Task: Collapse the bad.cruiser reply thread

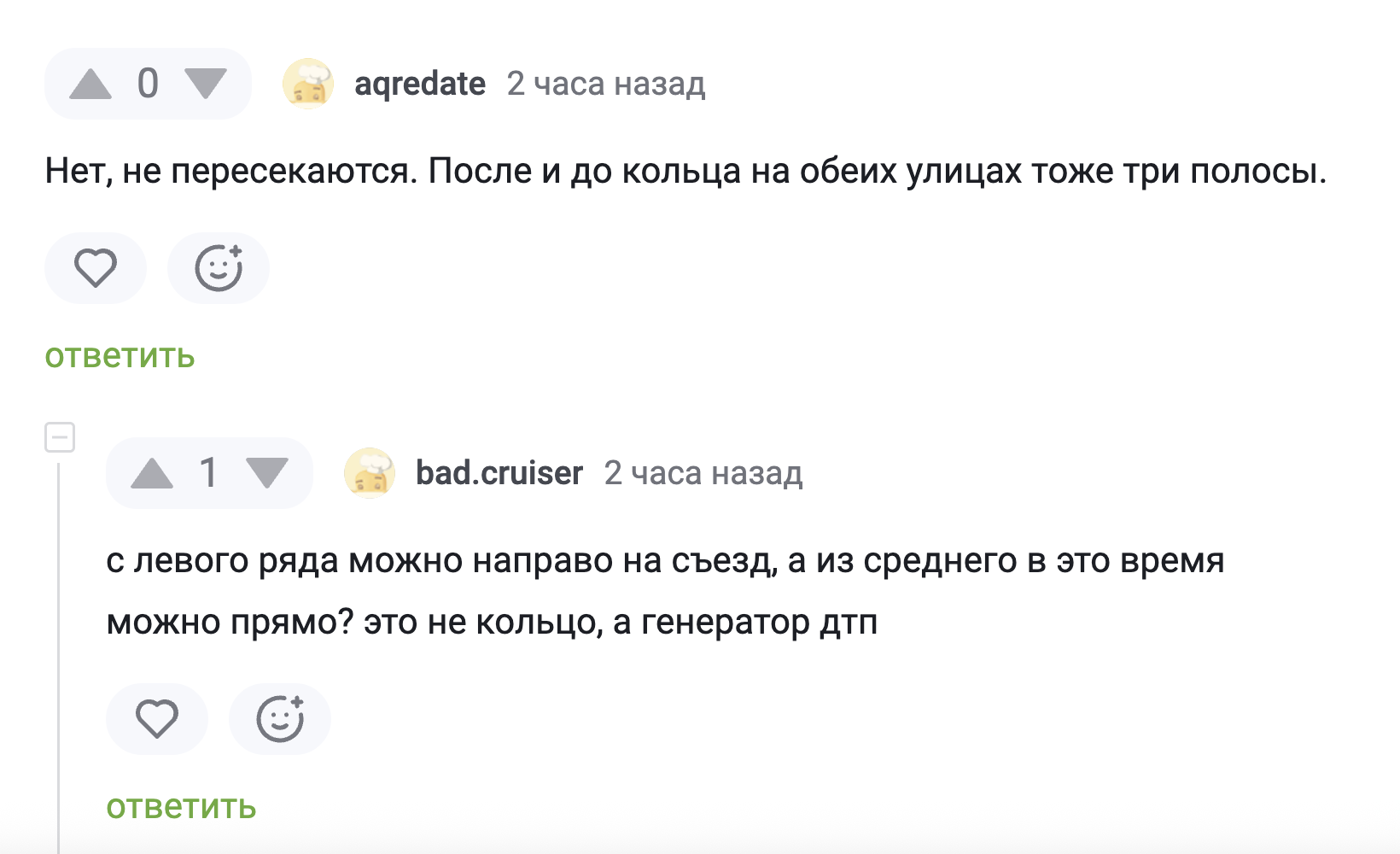Action: click(60, 437)
